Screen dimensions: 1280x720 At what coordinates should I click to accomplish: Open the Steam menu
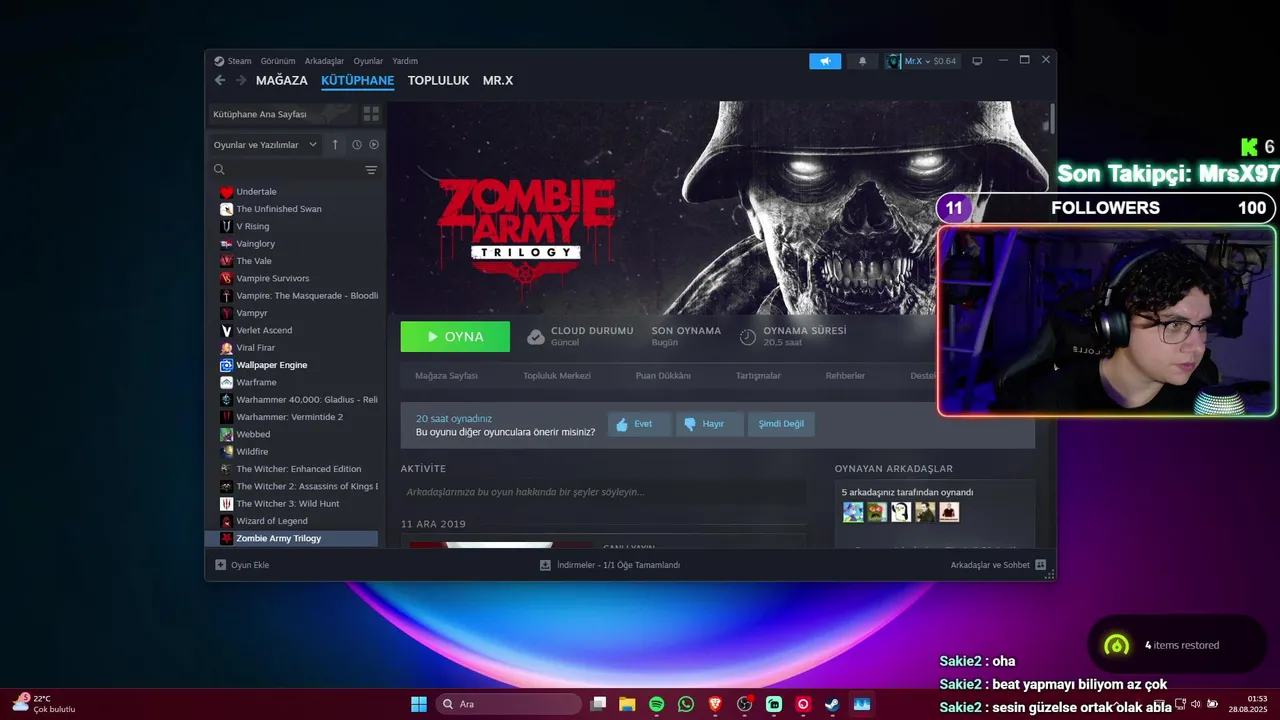click(233, 61)
